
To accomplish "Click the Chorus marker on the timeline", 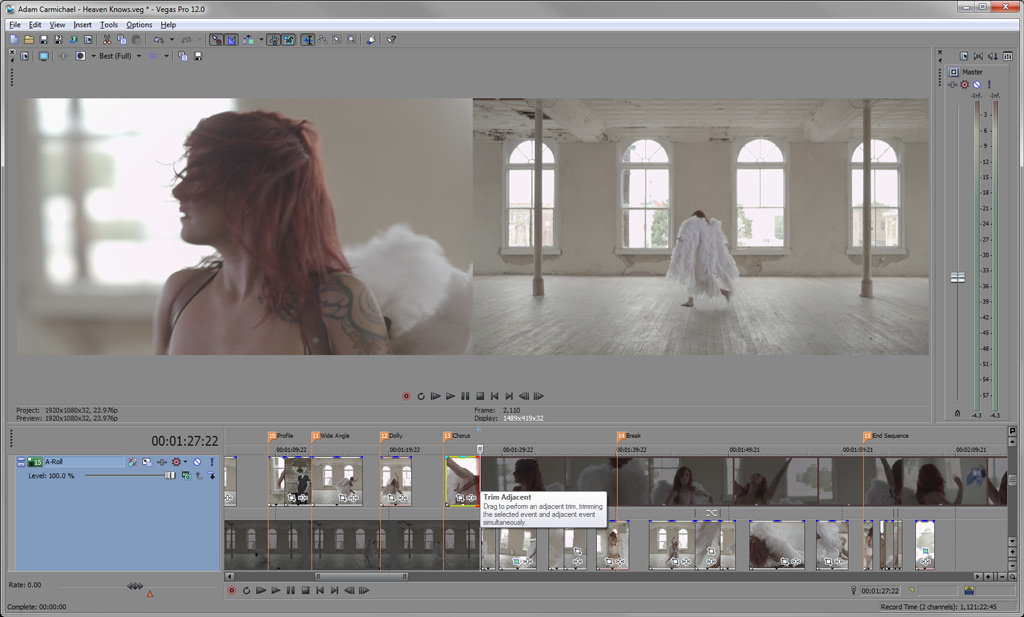I will pos(447,436).
